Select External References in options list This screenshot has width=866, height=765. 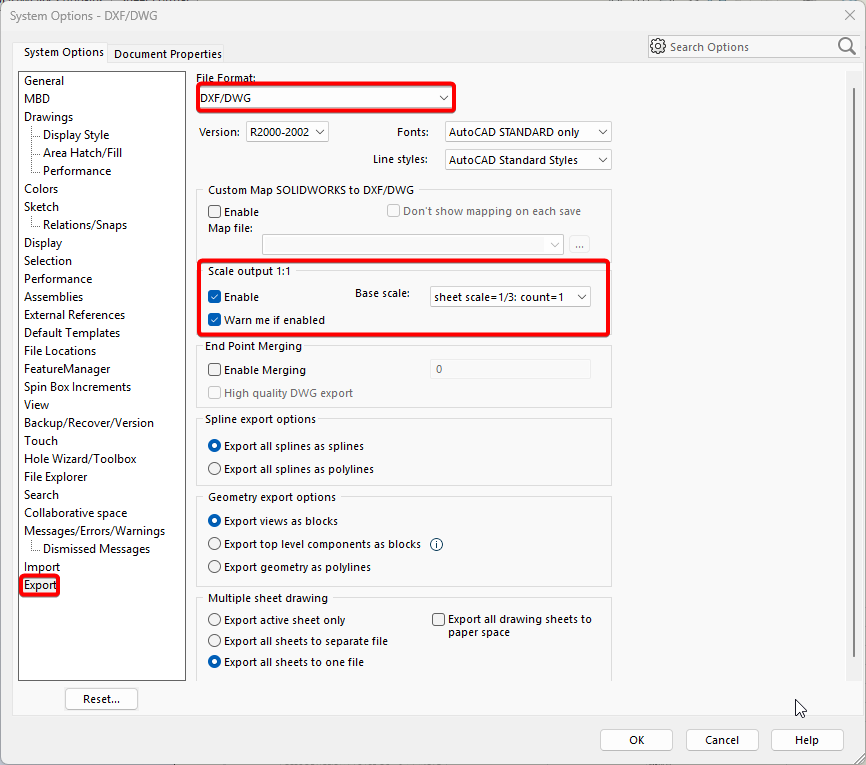point(75,315)
